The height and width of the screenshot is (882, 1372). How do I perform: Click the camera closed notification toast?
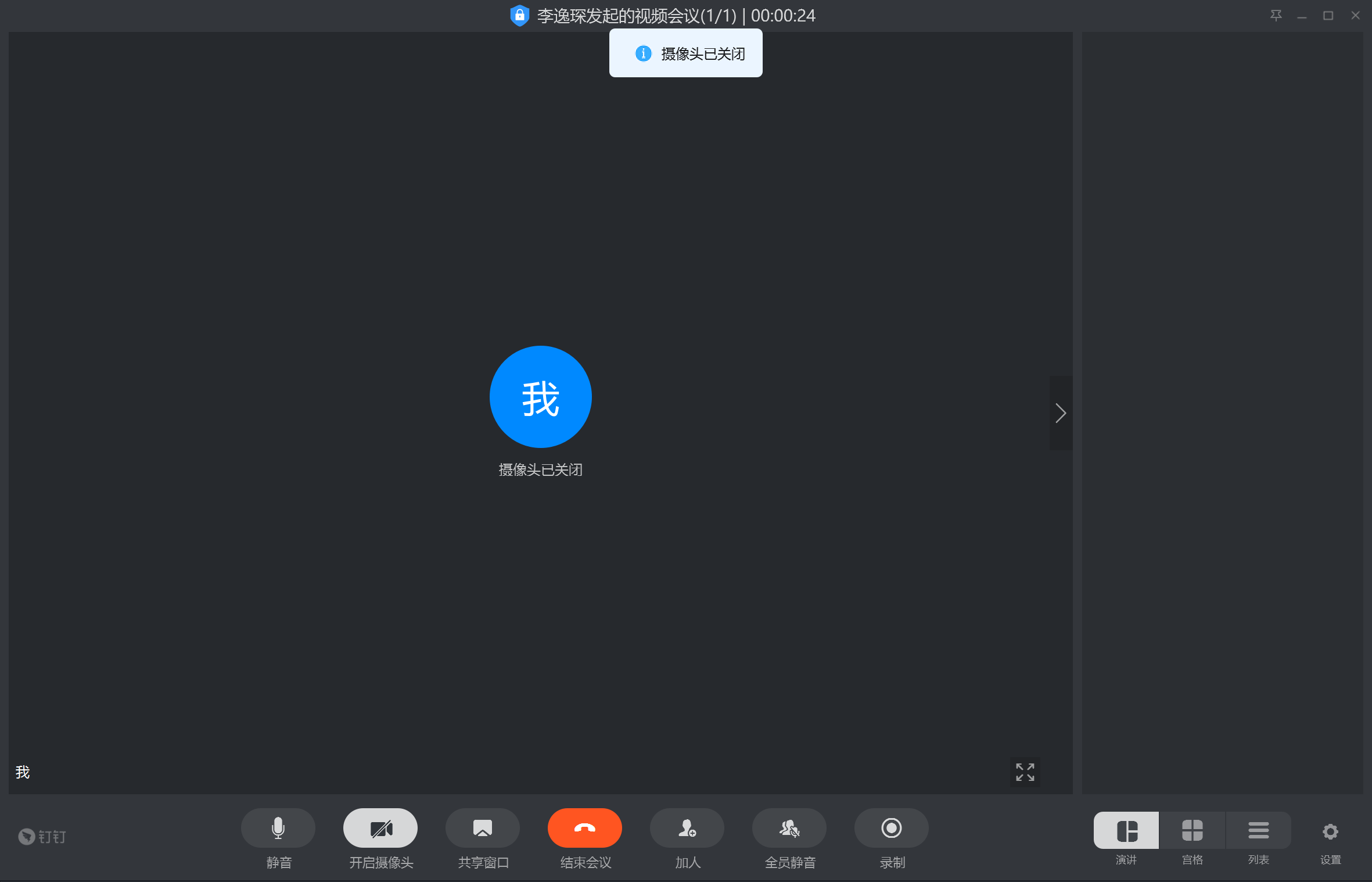686,53
